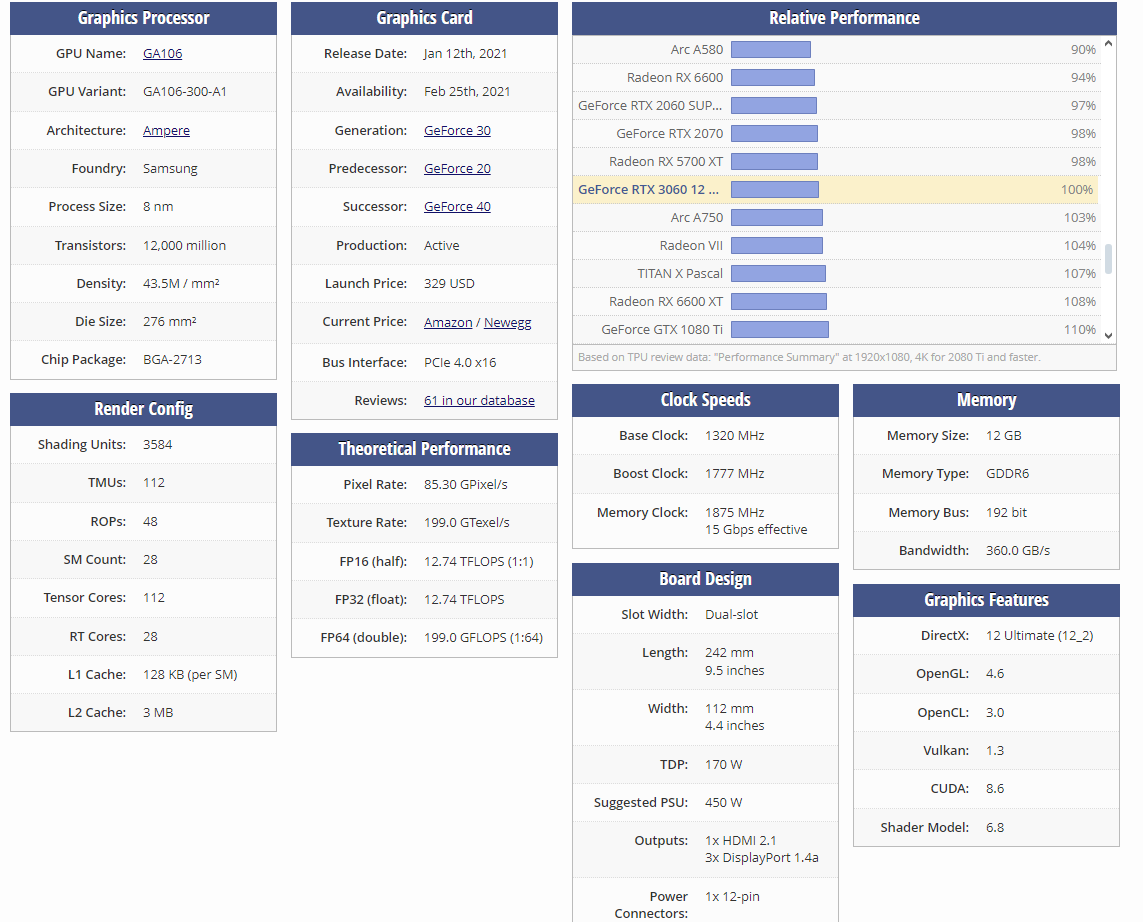
Task: Click the Feb 25th, 2021 availability value
Action: [x=467, y=92]
